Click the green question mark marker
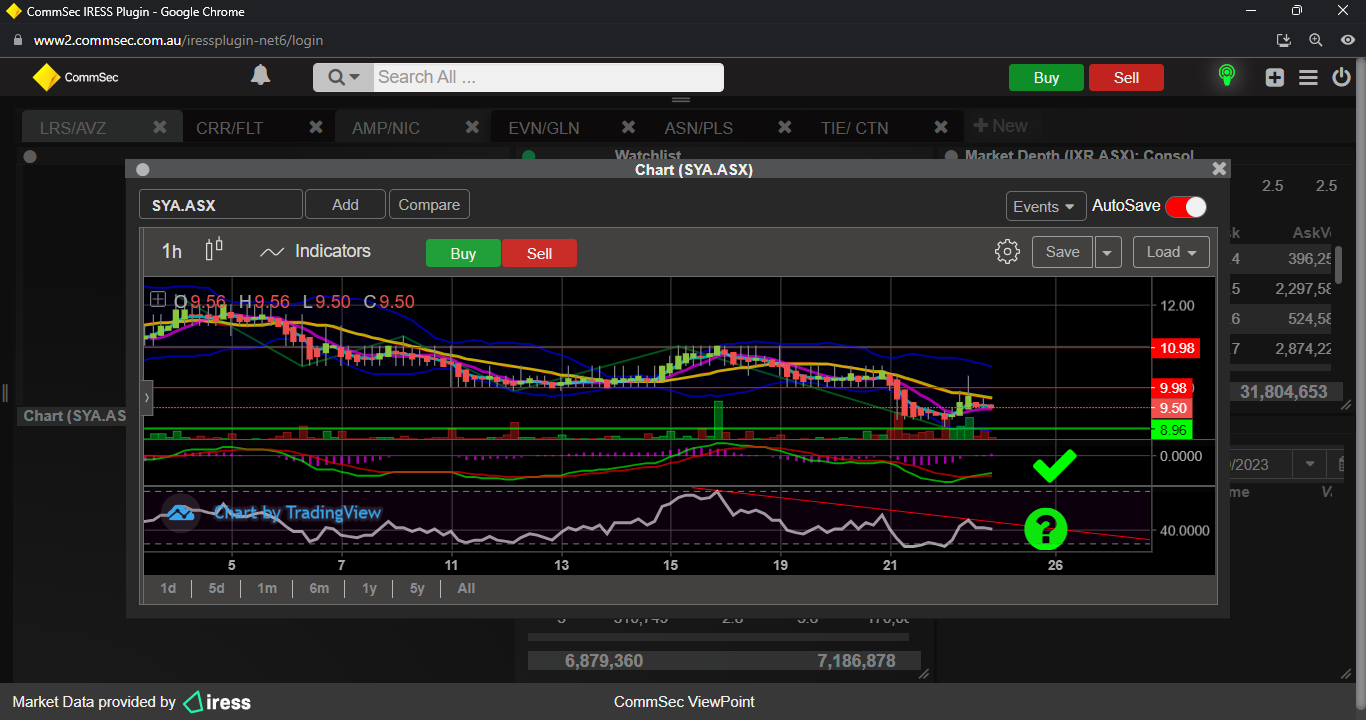 [x=1045, y=528]
